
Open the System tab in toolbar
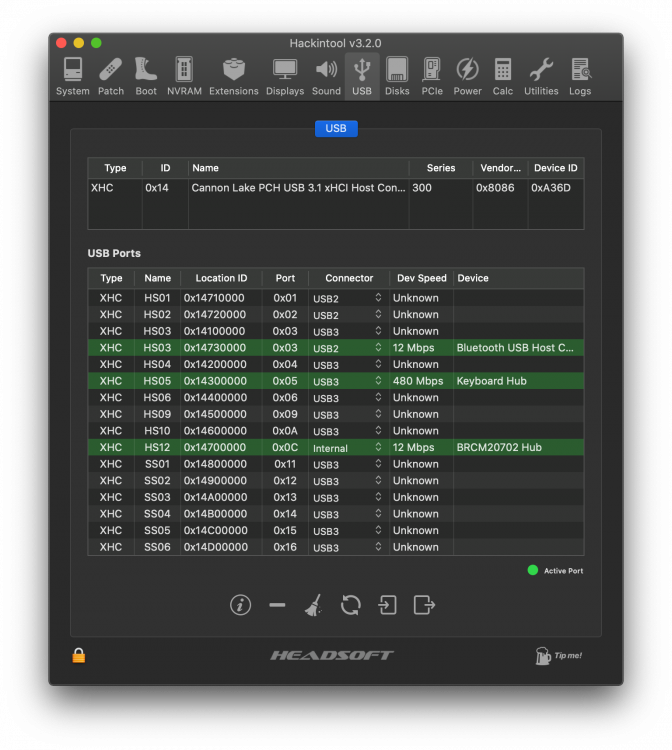[73, 77]
